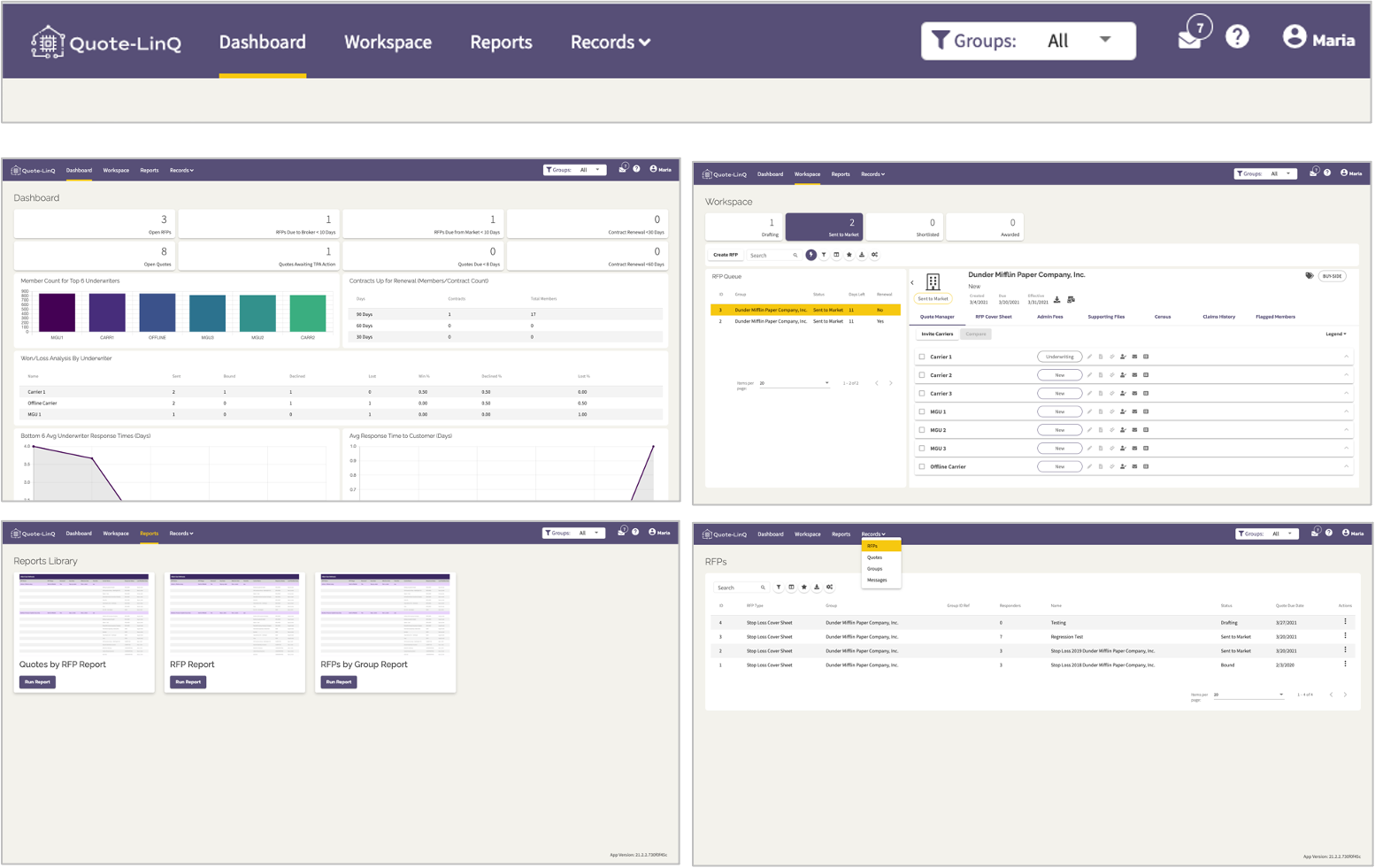Check the Carrier 2 checkbox
The height and width of the screenshot is (868, 1375).
pos(922,375)
